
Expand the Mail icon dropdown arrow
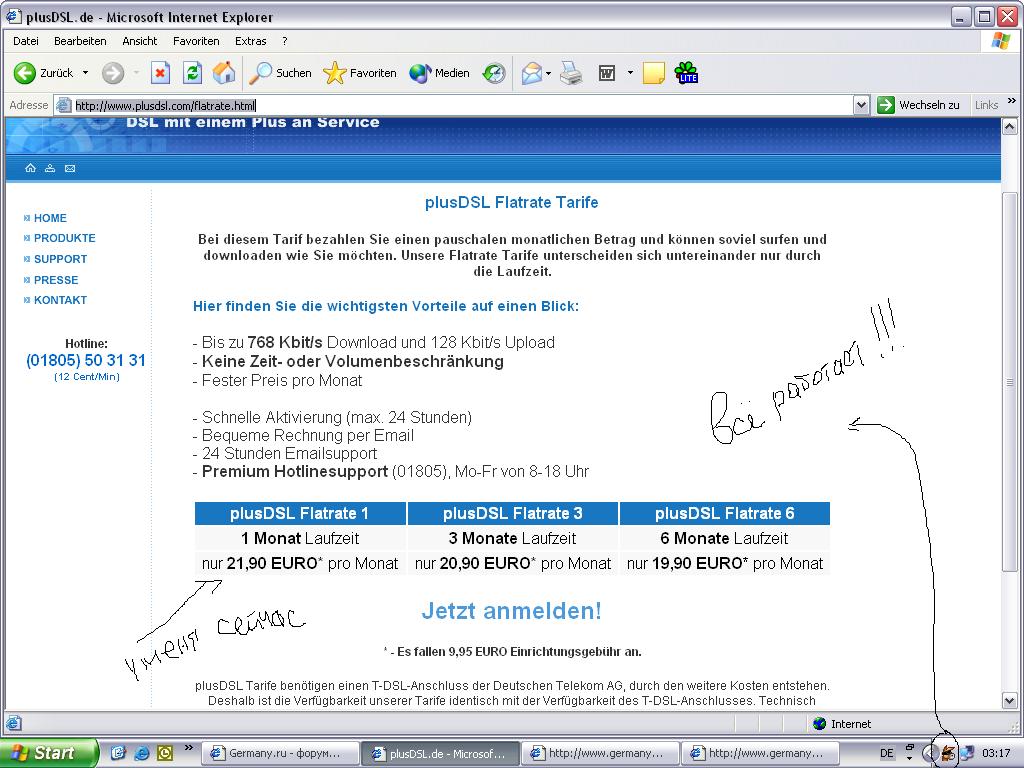click(549, 73)
